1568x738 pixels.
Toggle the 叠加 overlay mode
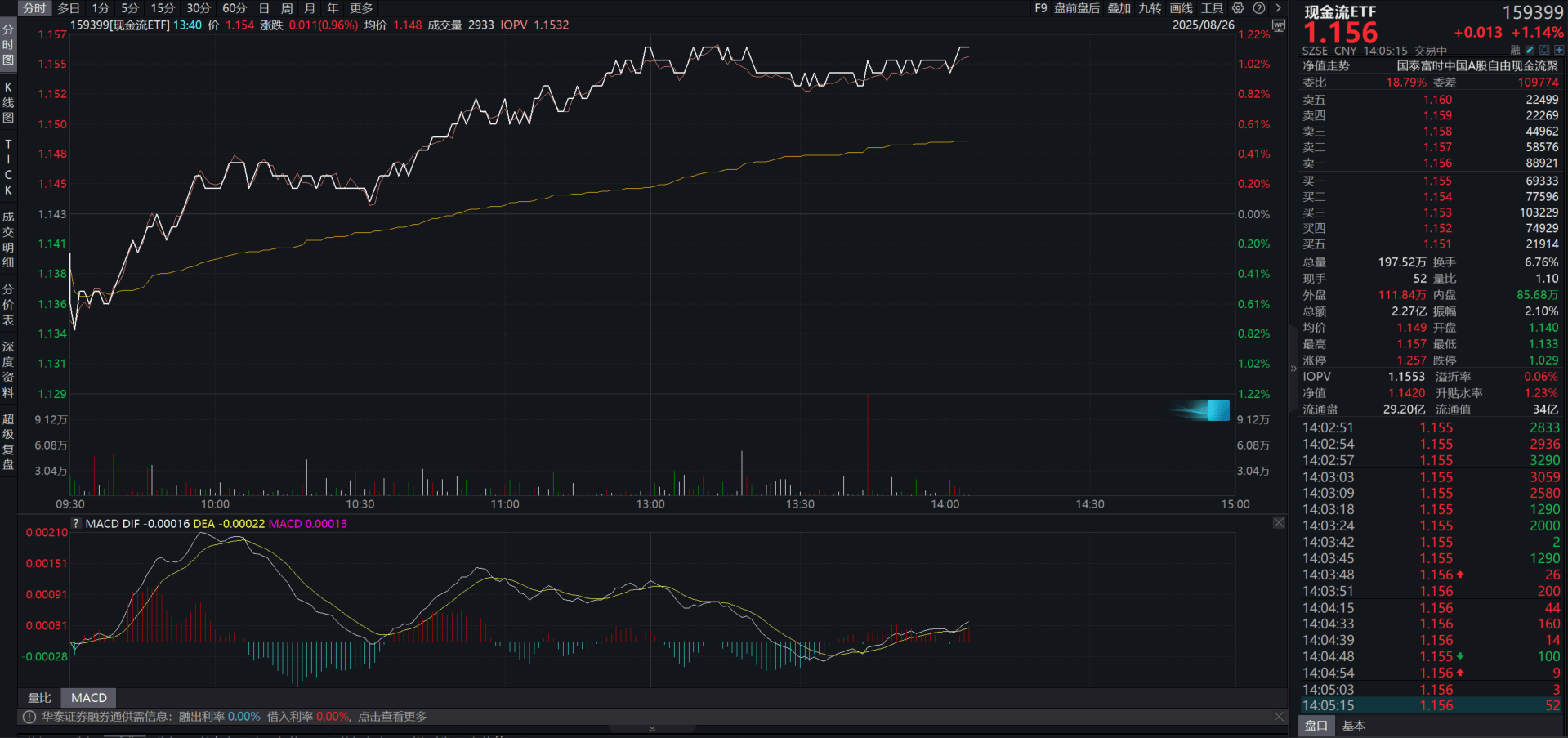(x=1119, y=8)
